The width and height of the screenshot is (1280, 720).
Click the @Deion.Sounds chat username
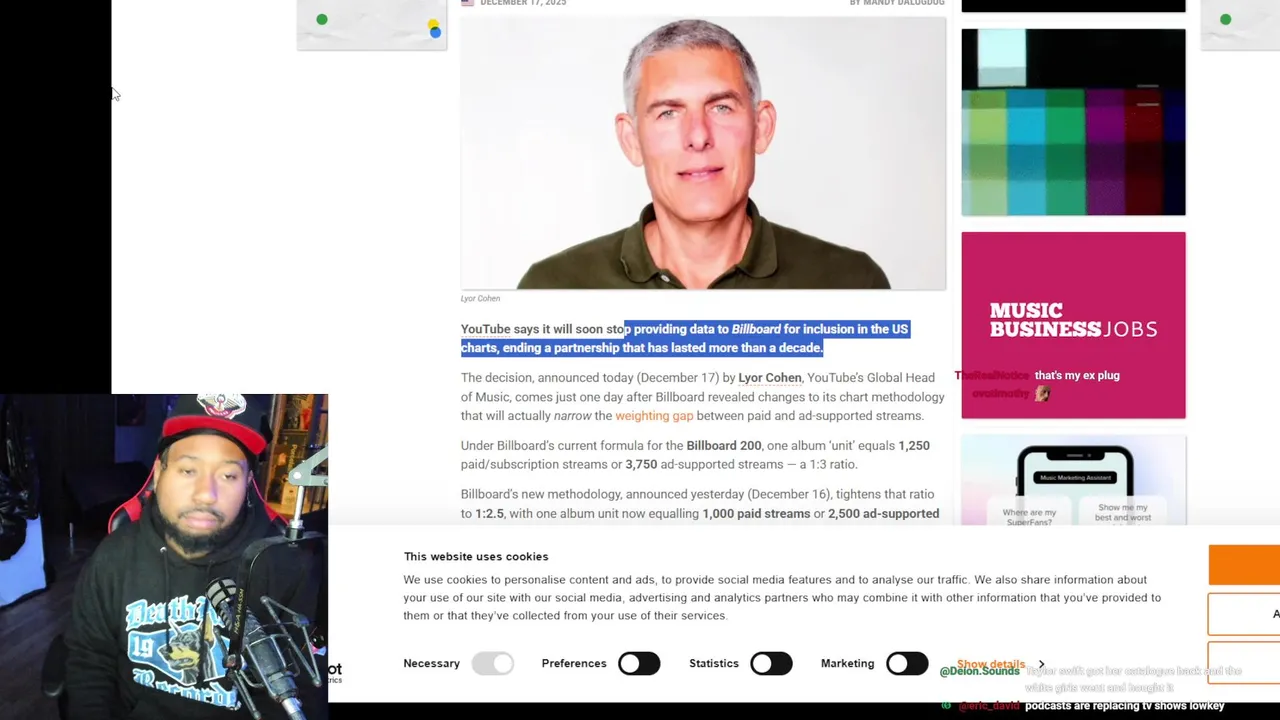(980, 671)
